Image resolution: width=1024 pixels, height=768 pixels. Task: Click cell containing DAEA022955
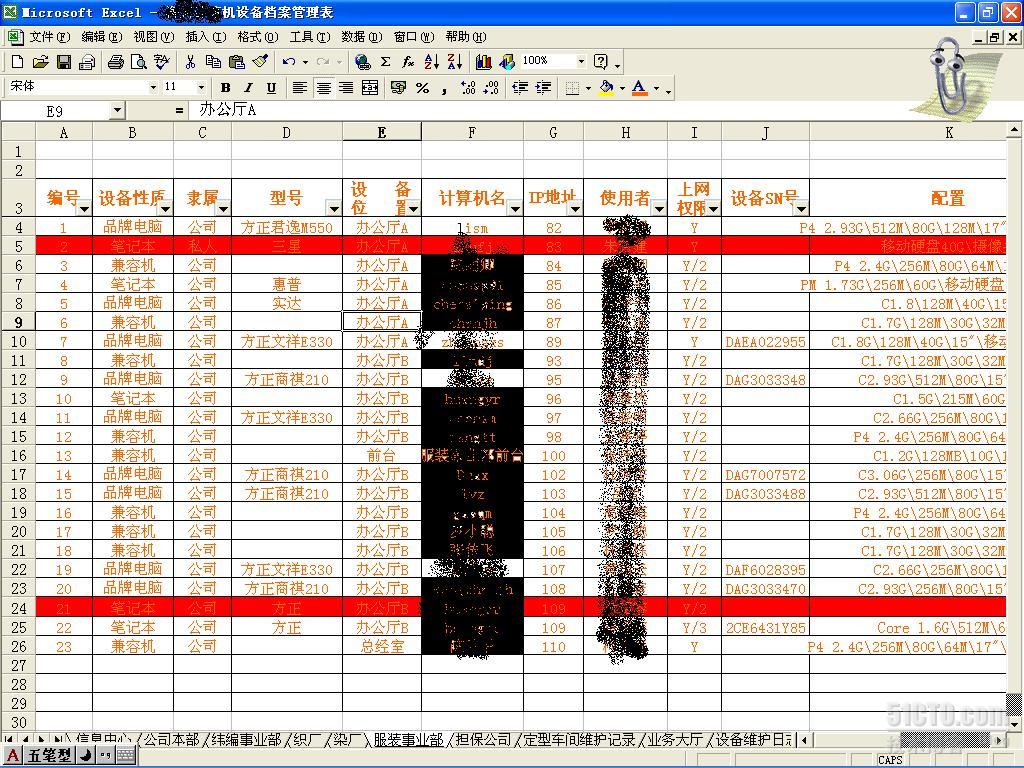[765, 342]
